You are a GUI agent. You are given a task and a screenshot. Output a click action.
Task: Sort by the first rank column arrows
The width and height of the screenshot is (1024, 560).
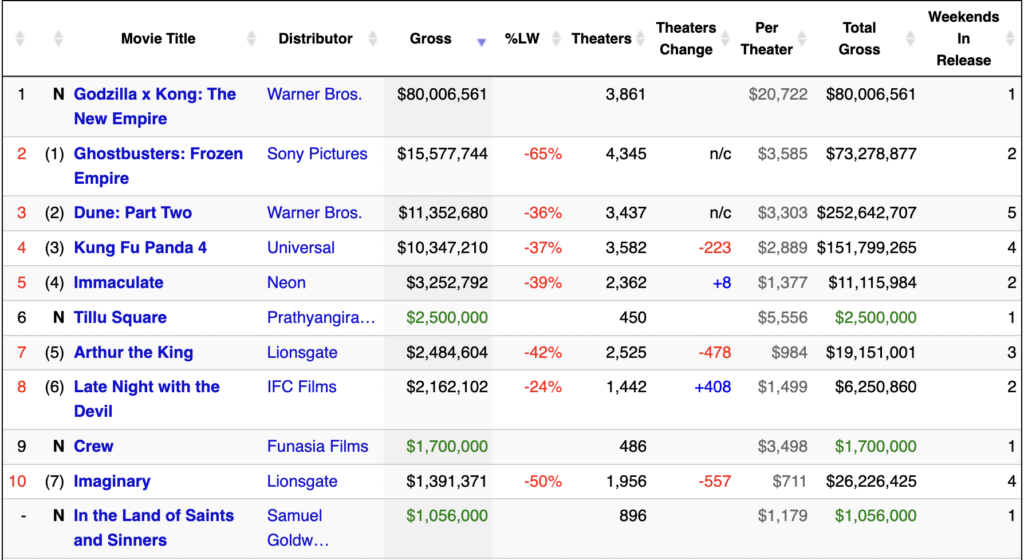point(20,39)
